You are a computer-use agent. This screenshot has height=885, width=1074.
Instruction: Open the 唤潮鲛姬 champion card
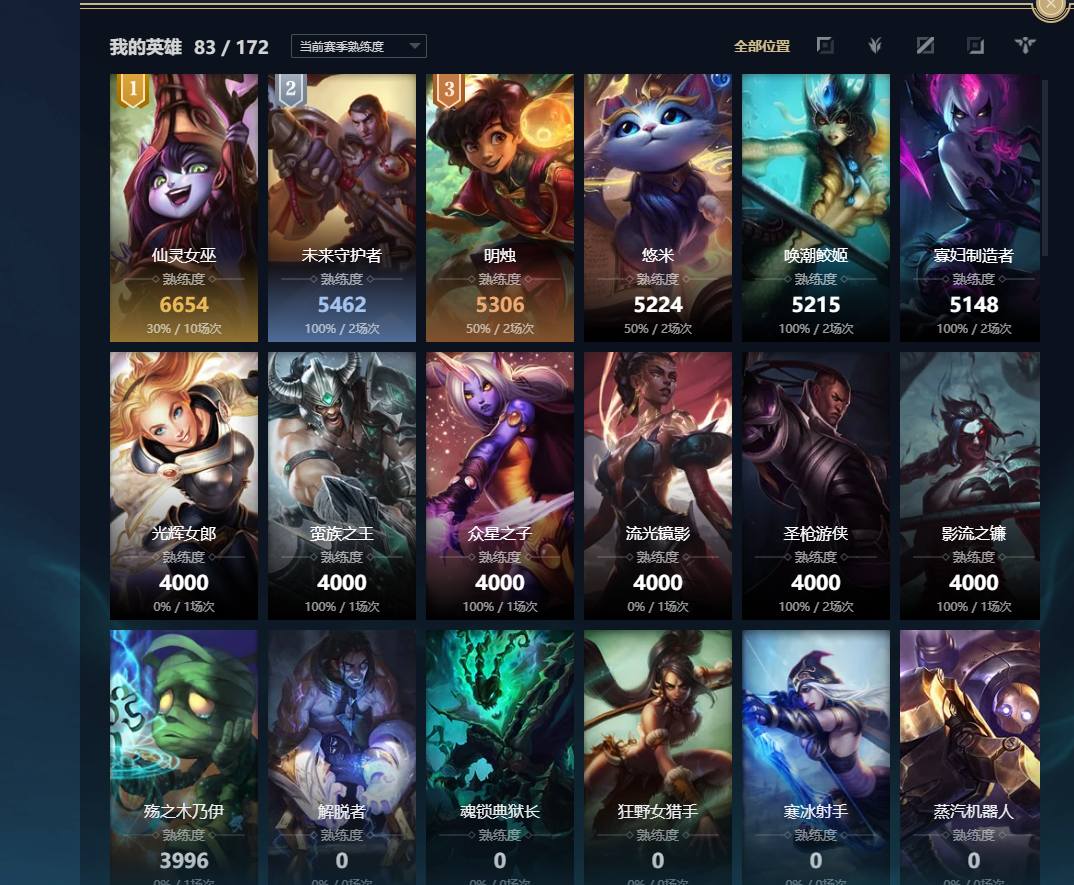[816, 208]
